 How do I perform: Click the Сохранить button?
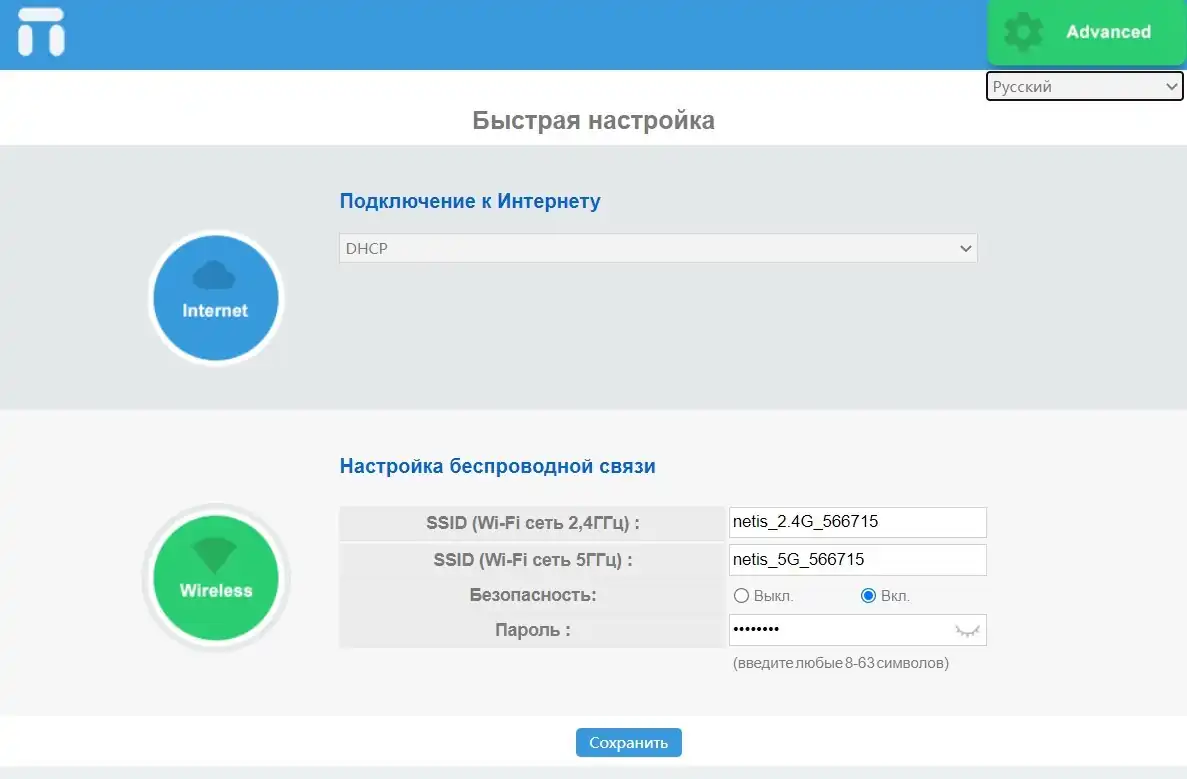(x=628, y=742)
